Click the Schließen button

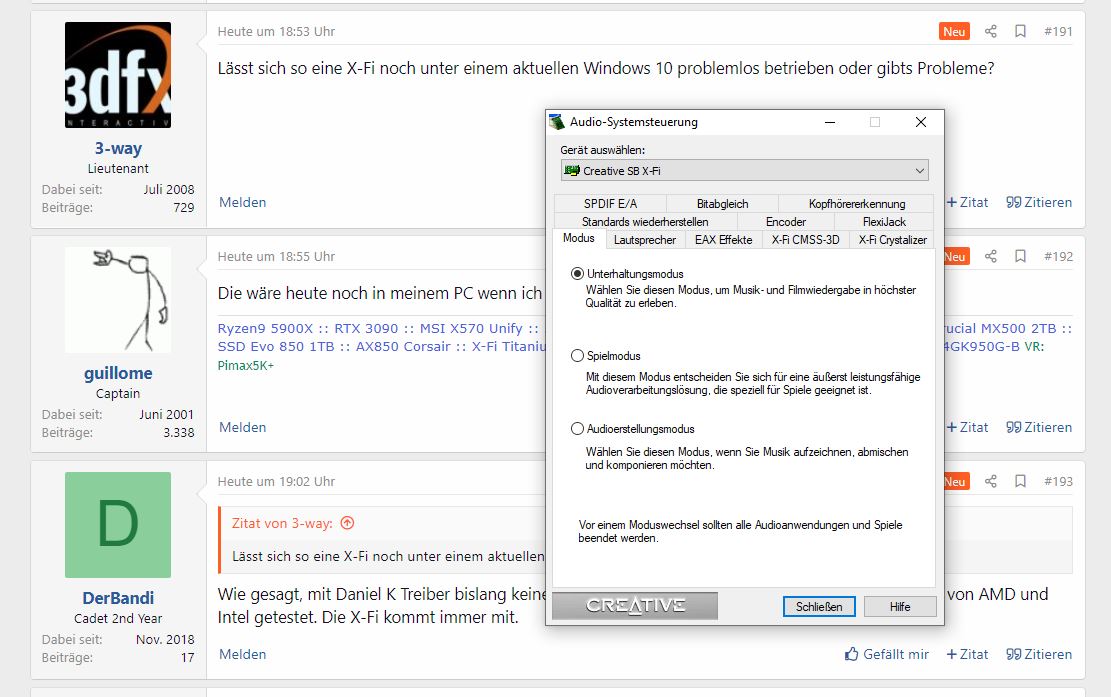pos(819,606)
